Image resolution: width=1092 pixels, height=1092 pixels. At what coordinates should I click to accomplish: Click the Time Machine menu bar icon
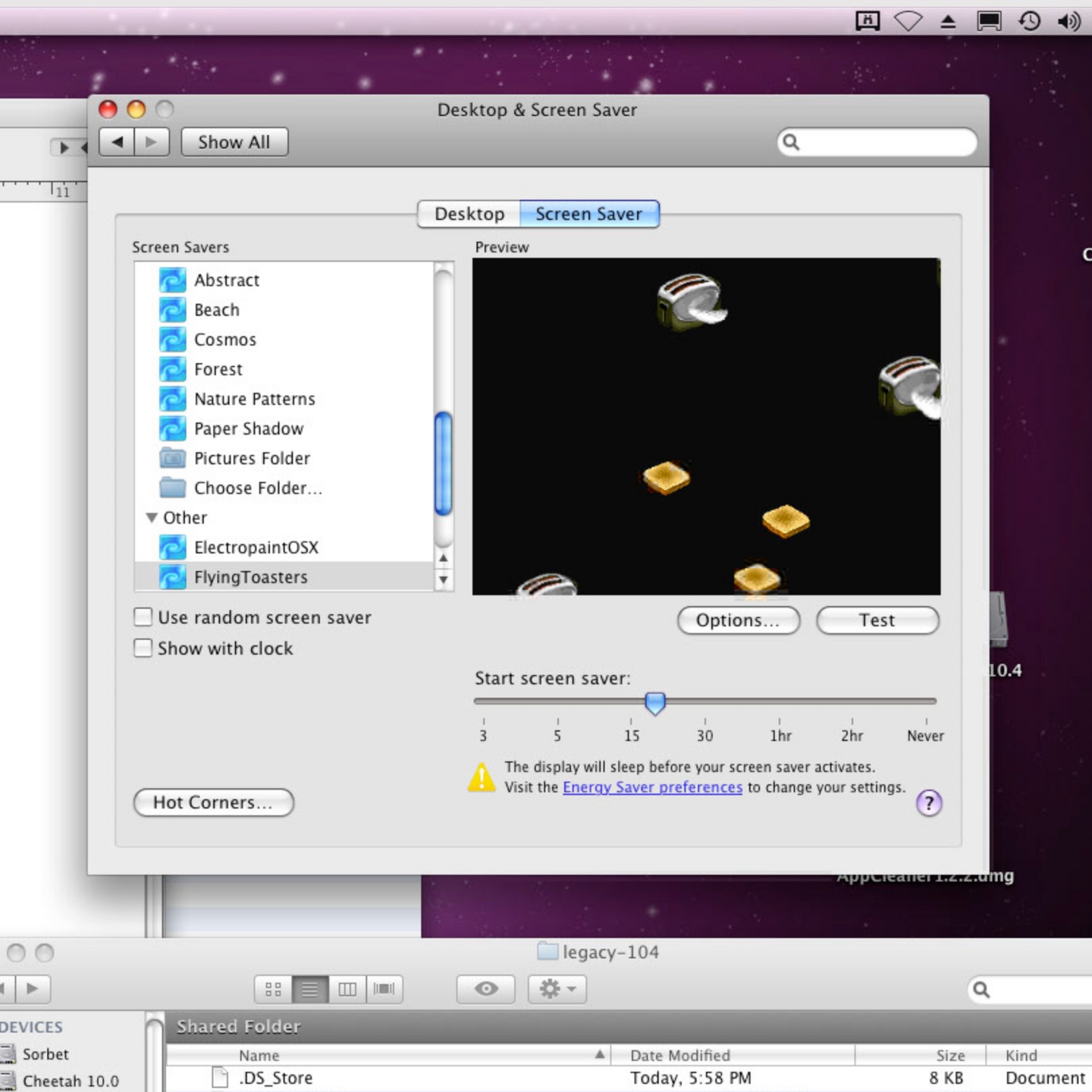1029,20
